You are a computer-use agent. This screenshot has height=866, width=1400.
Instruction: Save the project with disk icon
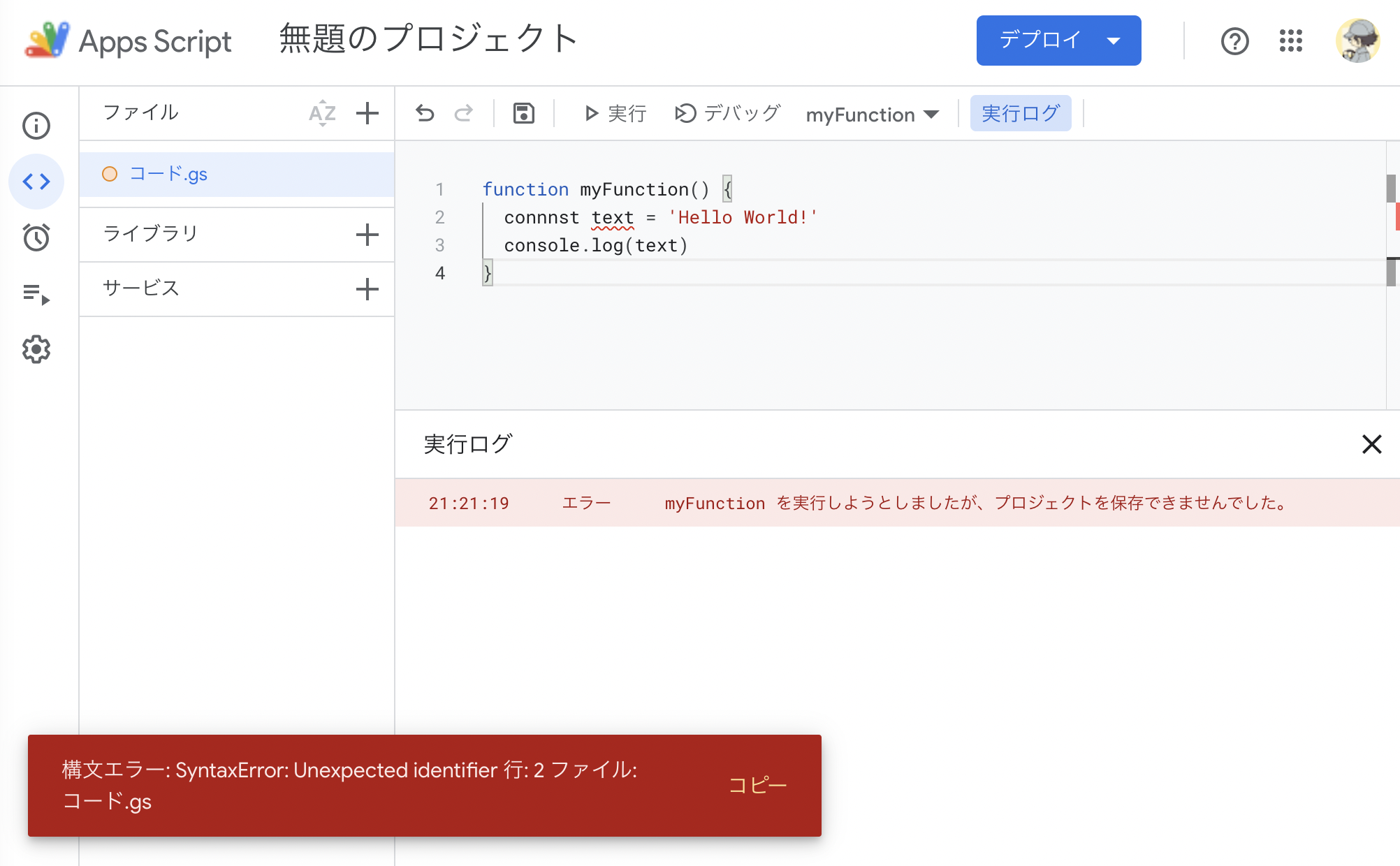click(523, 113)
